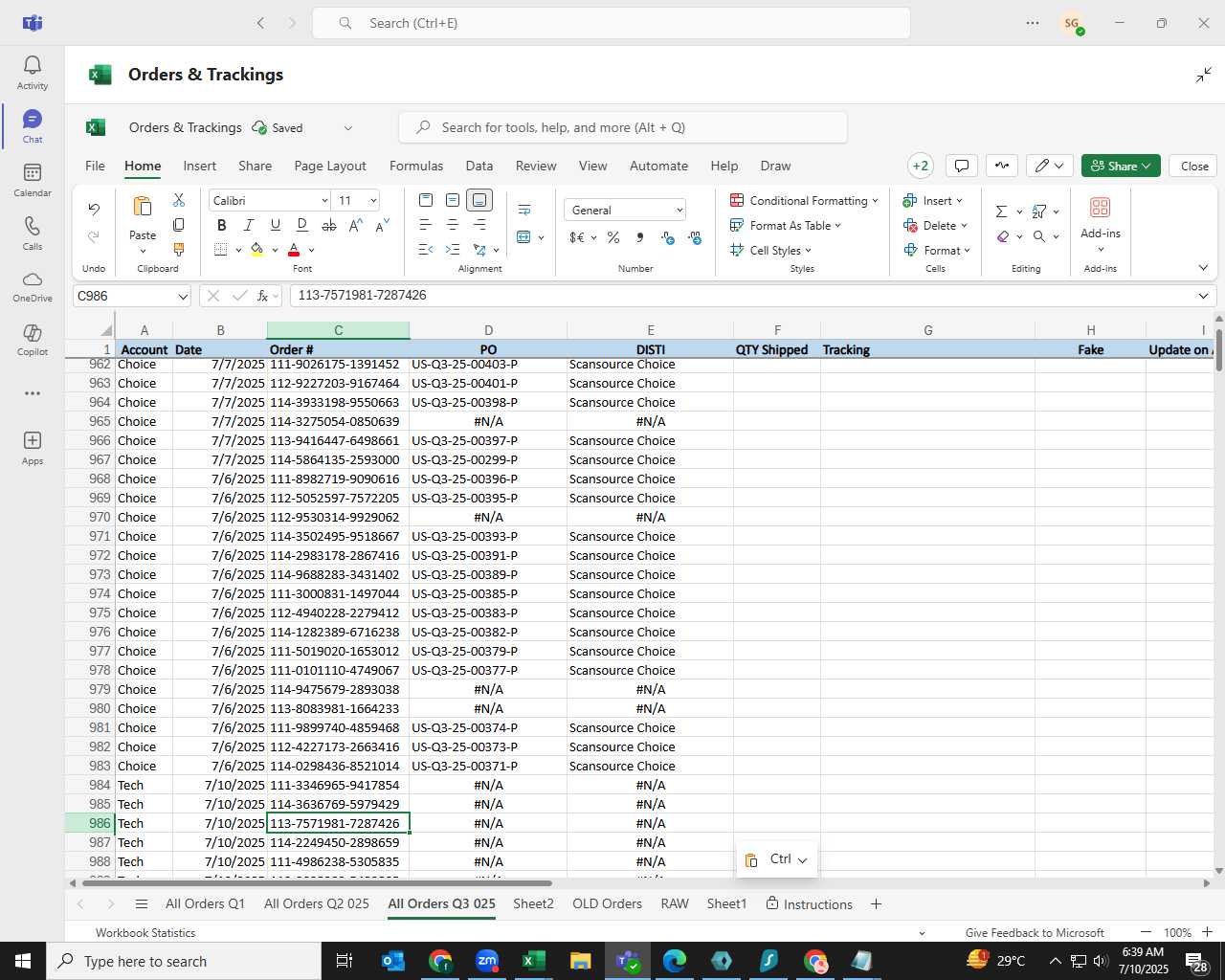Viewport: 1225px width, 980px height.
Task: Click the Copy icon in Clipboard group
Action: 179,225
